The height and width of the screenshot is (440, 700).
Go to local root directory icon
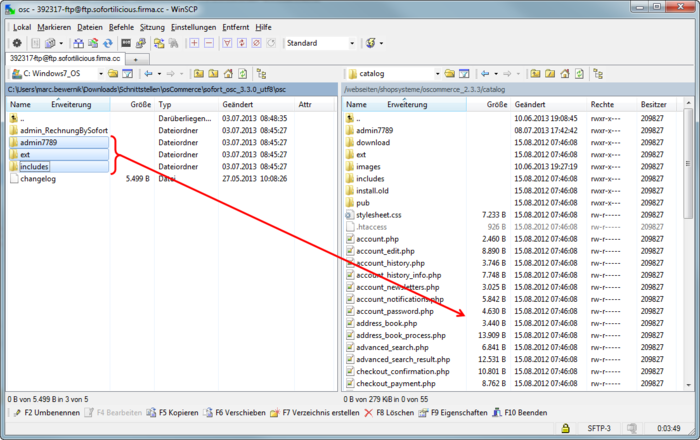(214, 74)
